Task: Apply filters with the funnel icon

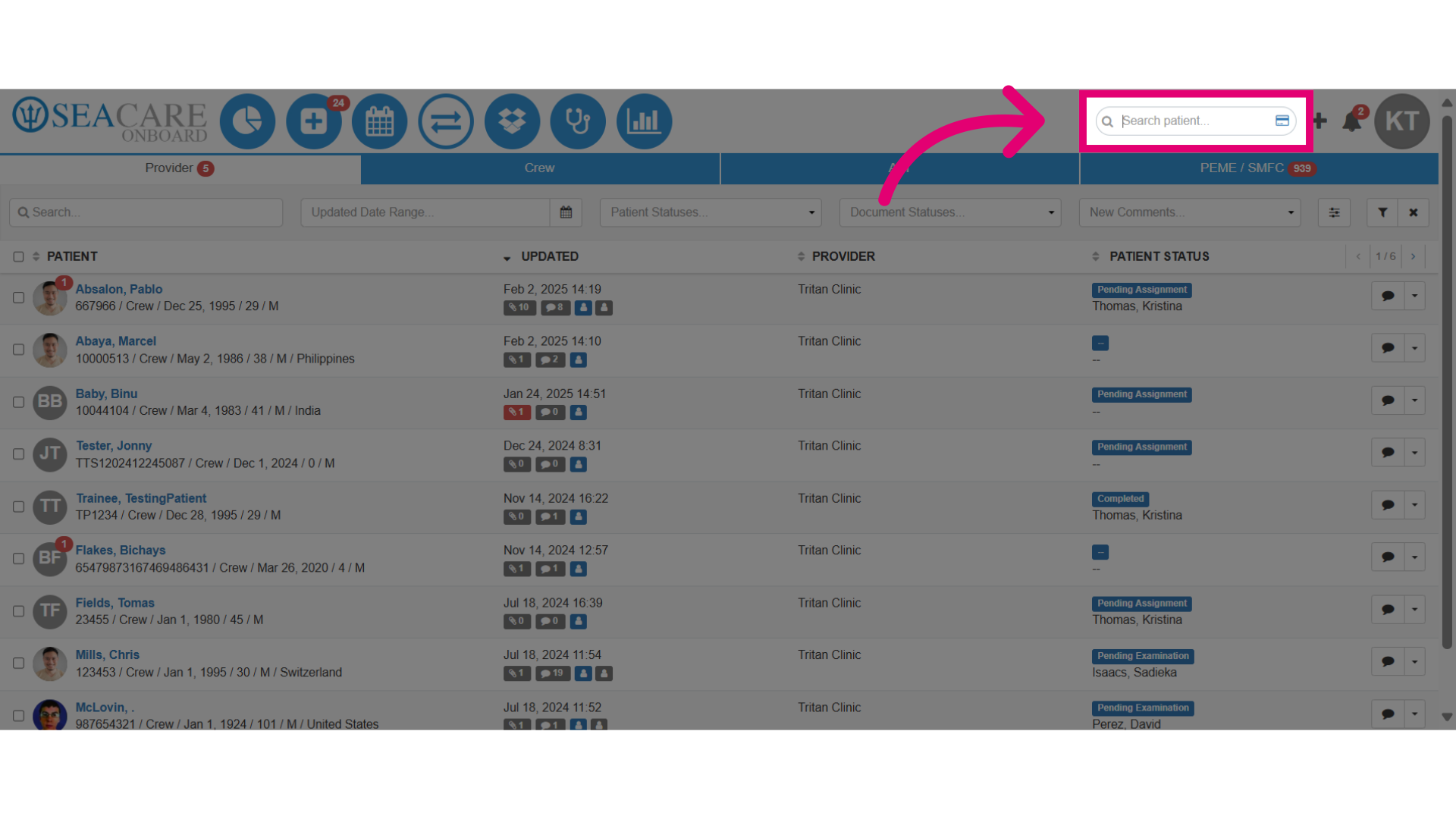Action: [x=1382, y=212]
